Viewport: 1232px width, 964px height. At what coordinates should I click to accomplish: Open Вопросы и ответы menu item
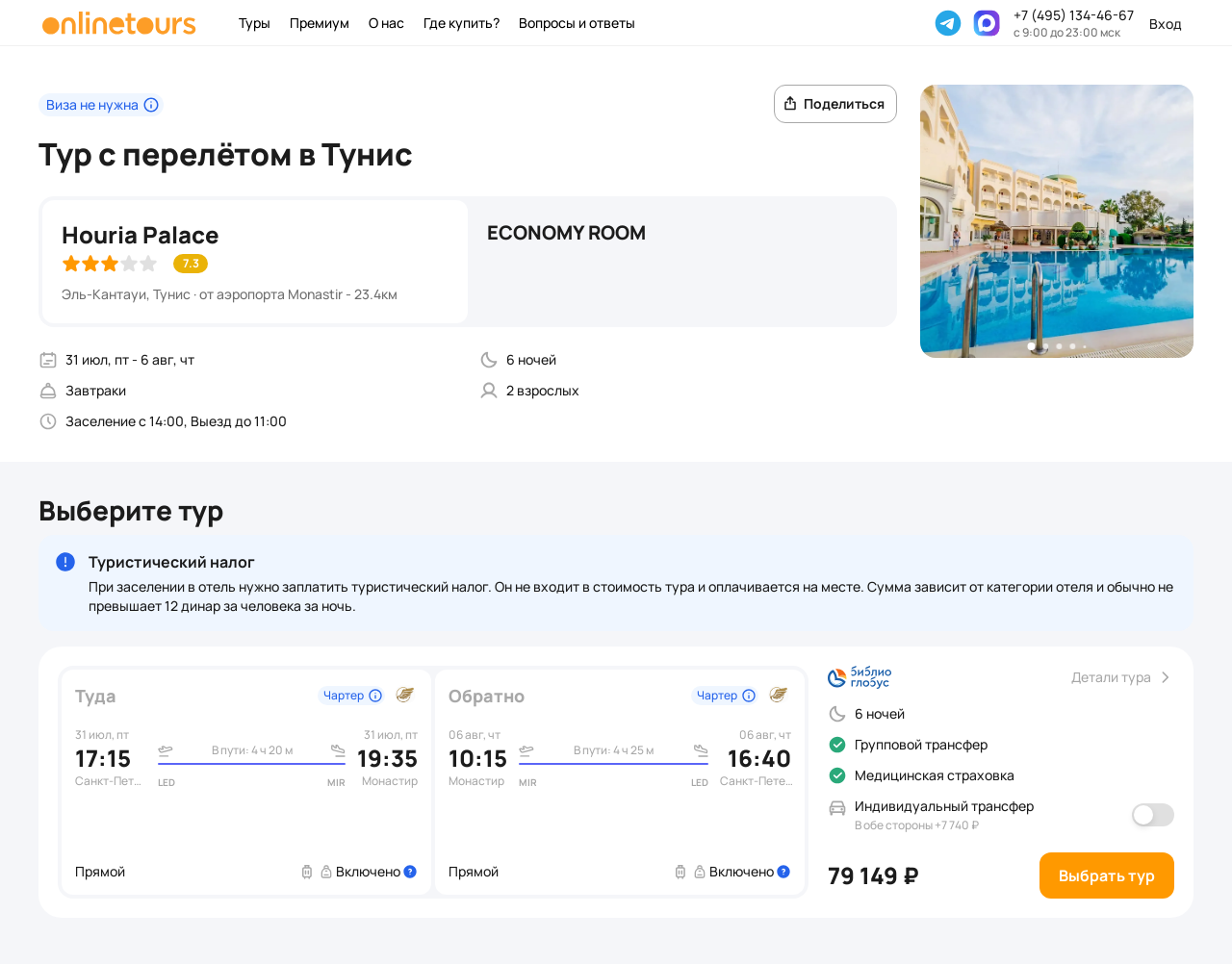click(x=577, y=23)
